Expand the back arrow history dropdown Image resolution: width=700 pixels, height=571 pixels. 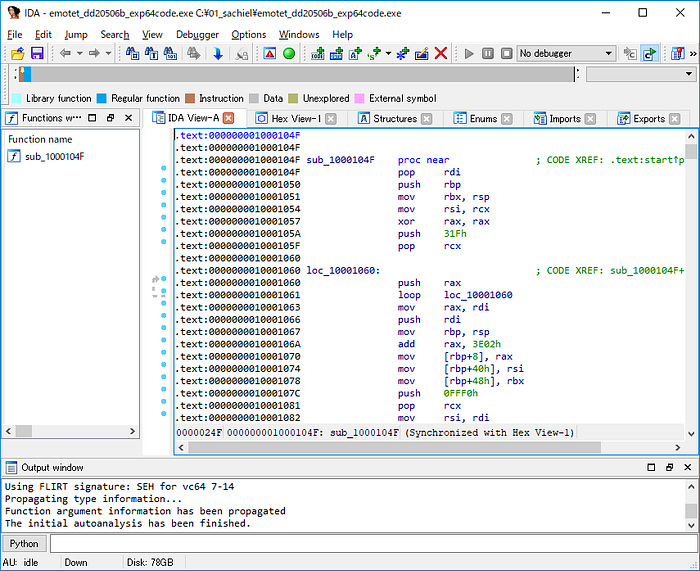point(80,53)
